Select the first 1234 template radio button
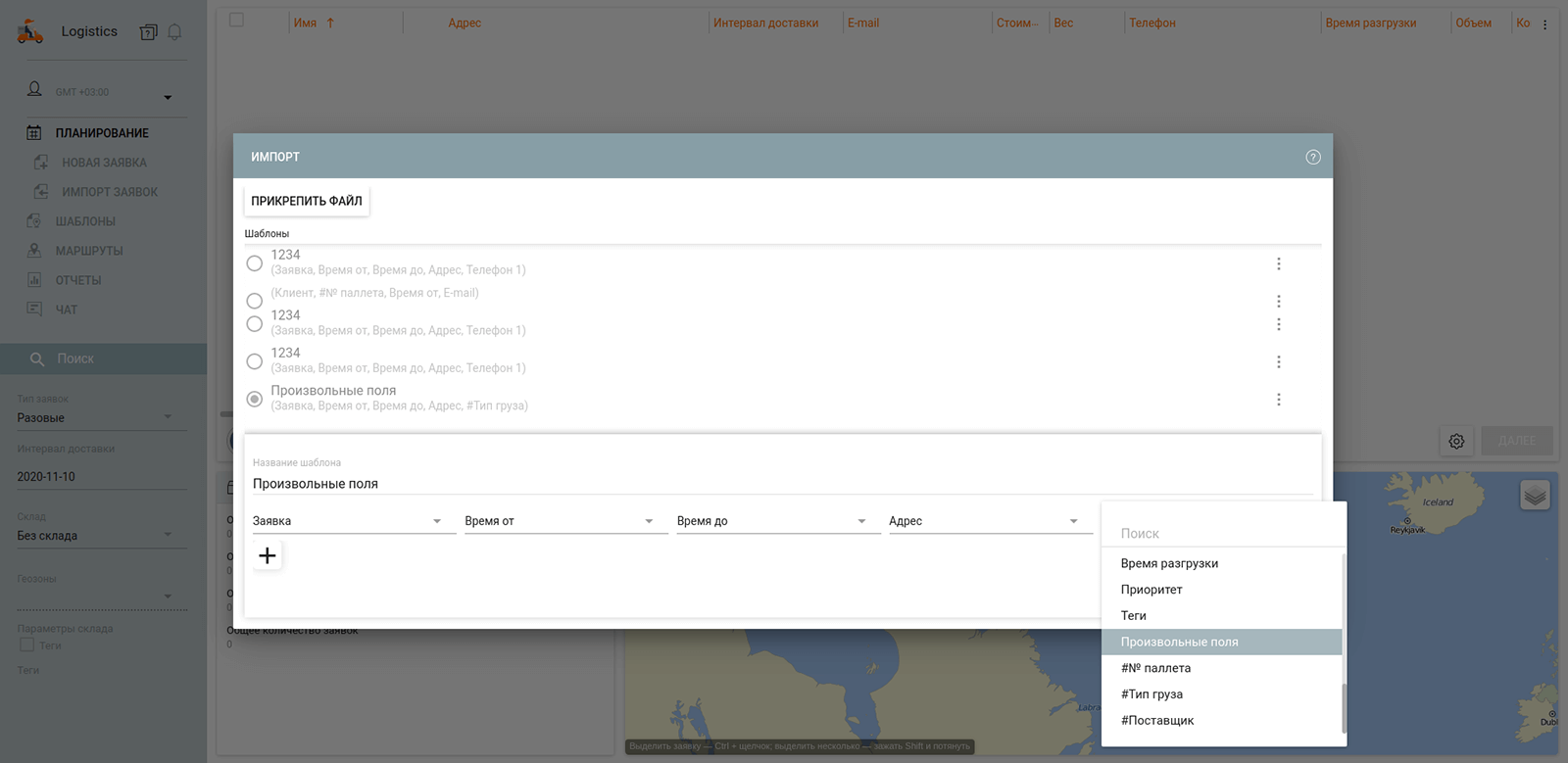 [255, 263]
